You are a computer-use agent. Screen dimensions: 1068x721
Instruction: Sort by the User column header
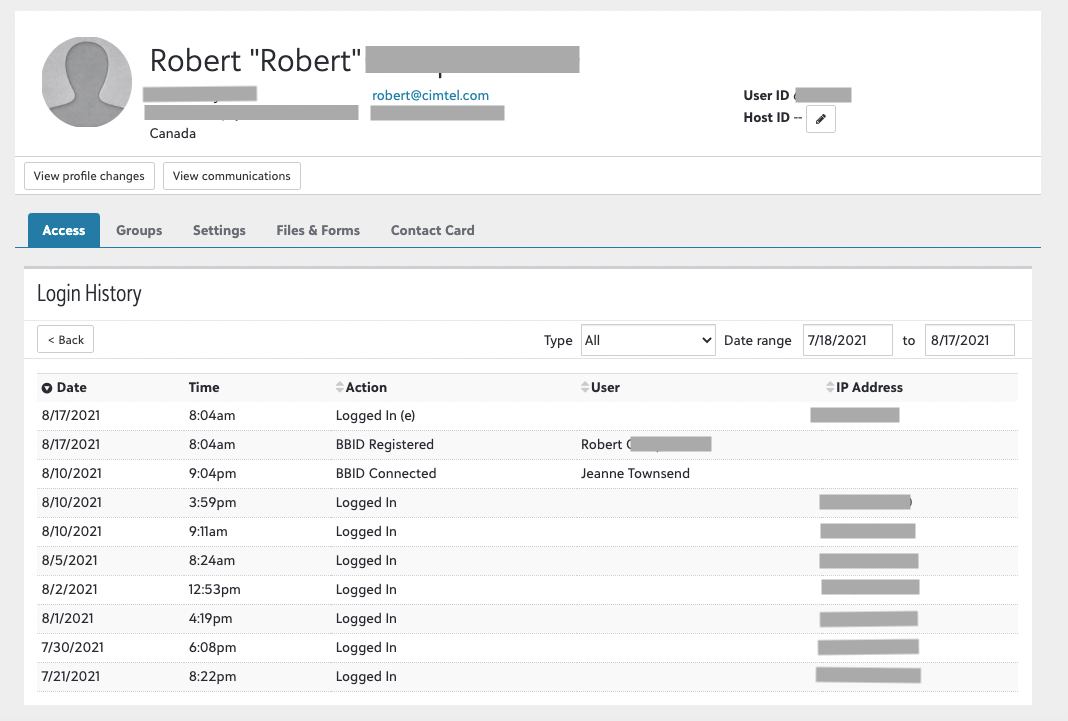604,388
